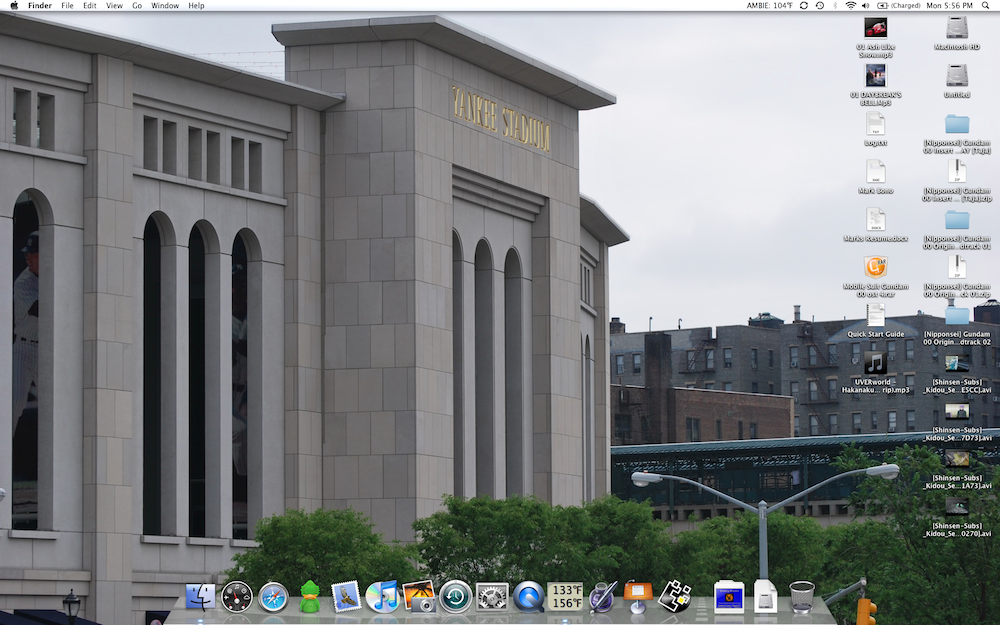
Task: Select 01 Ash Like Snow.mp3 file
Action: click(x=876, y=28)
